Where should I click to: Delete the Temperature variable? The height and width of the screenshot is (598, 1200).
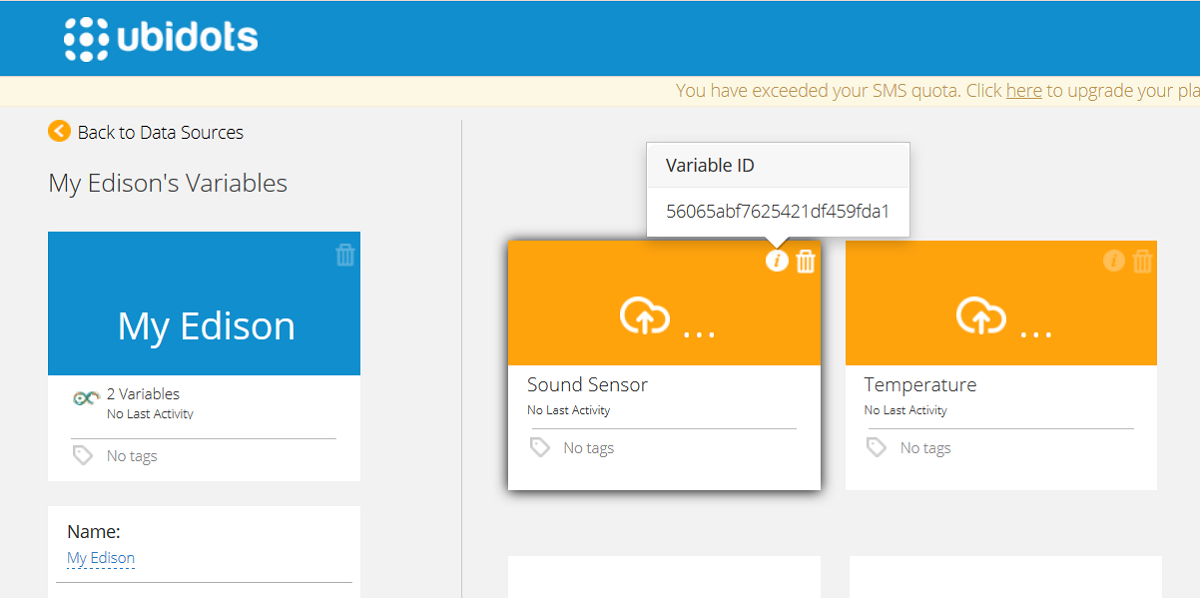[x=1142, y=261]
